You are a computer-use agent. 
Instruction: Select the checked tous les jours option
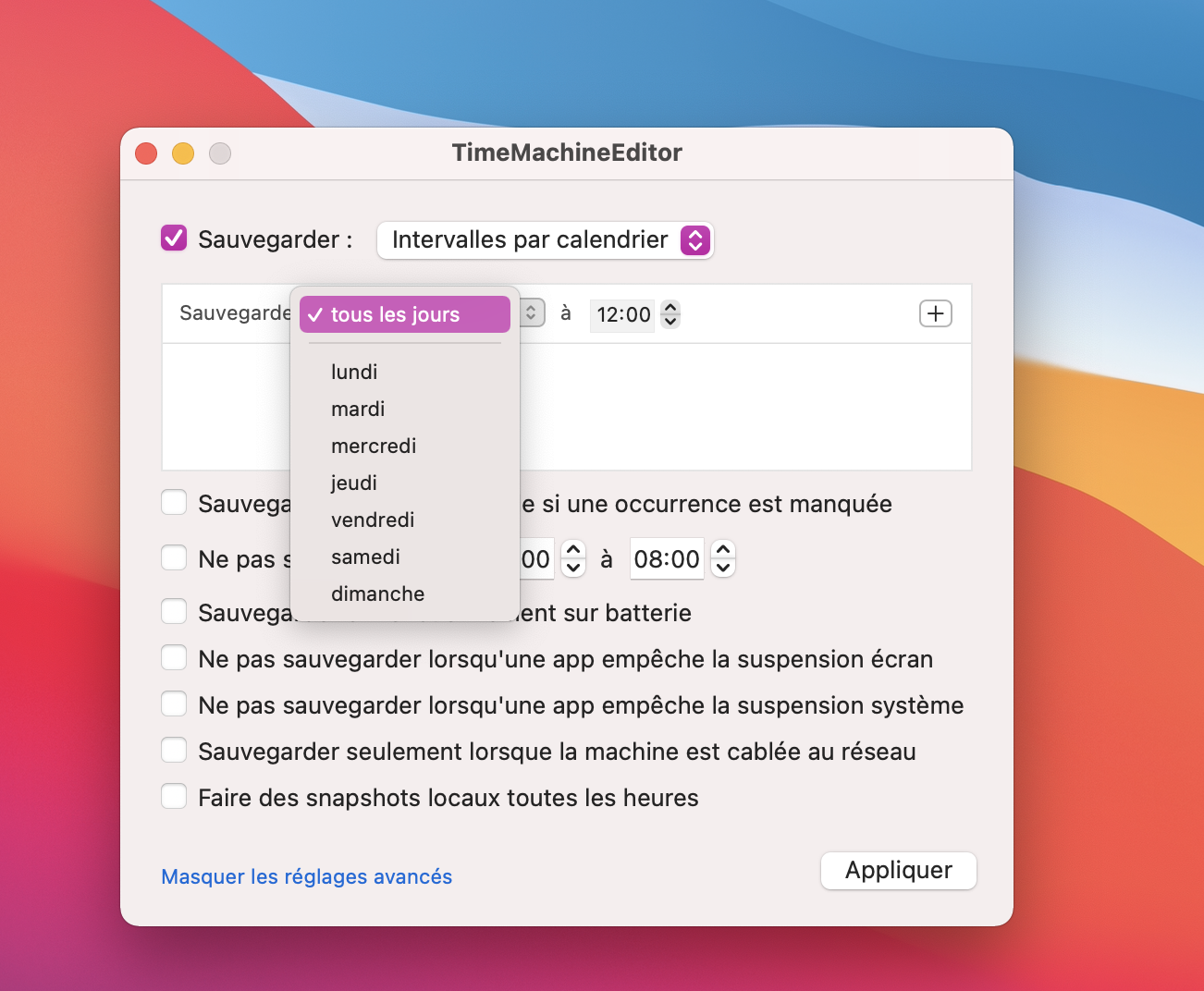pos(404,314)
